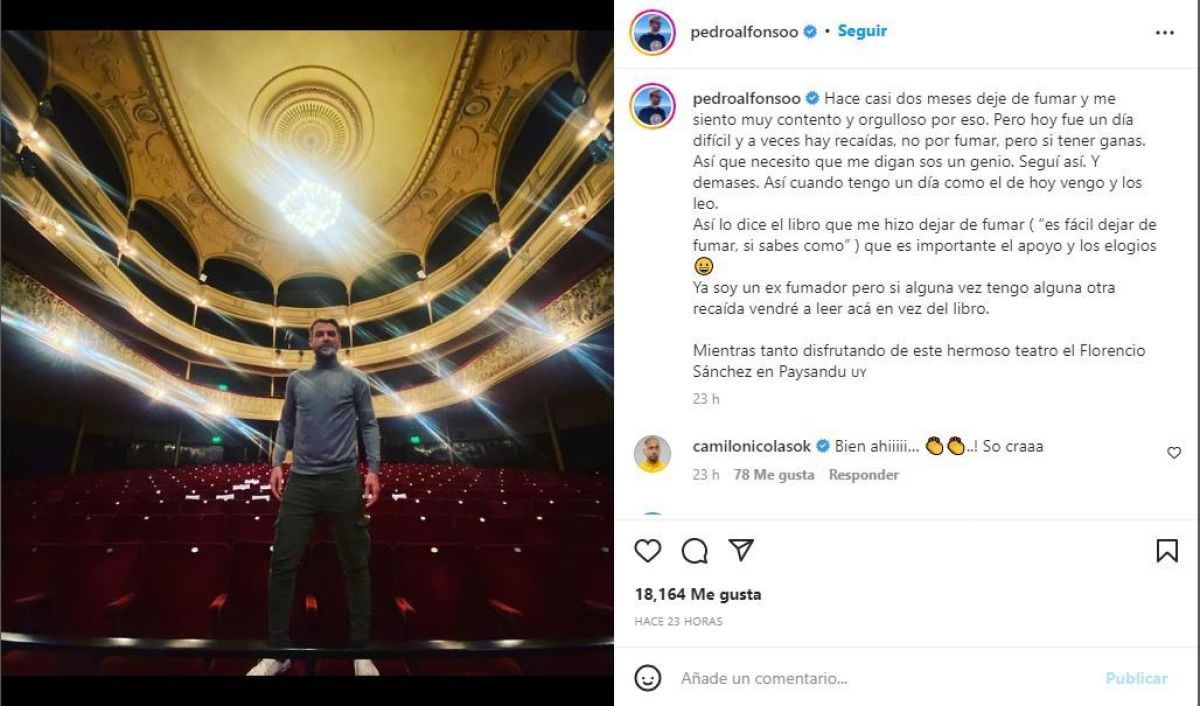Click the header profile picture of pedroalfonsoo
Image resolution: width=1200 pixels, height=706 pixels.
point(652,32)
